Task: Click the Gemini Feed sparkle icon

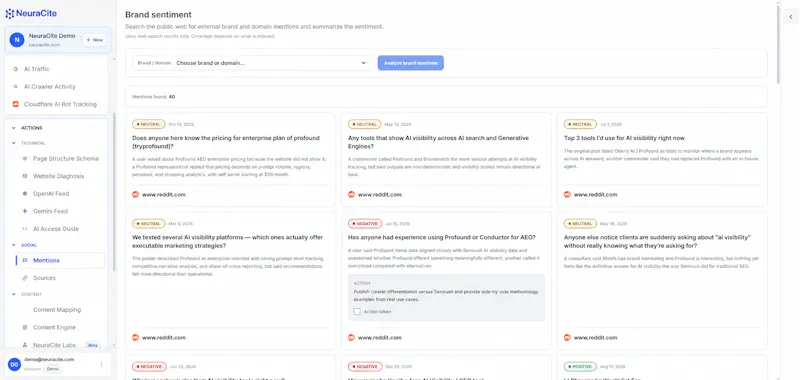Action: point(25,211)
